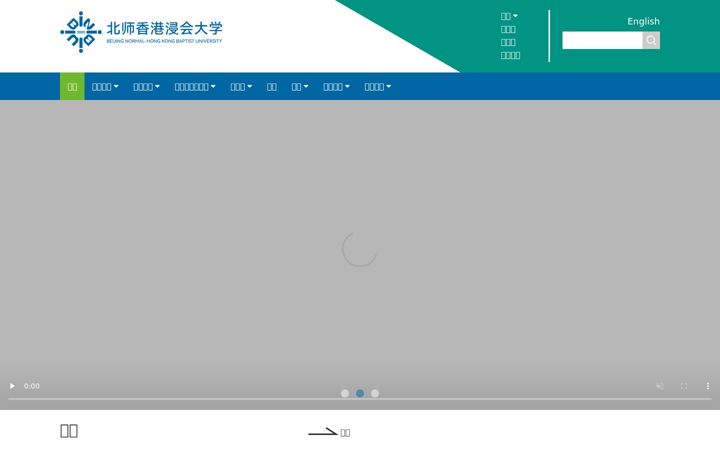Expand the two-character blue nav dropdown
720x450 pixels.
tap(300, 86)
